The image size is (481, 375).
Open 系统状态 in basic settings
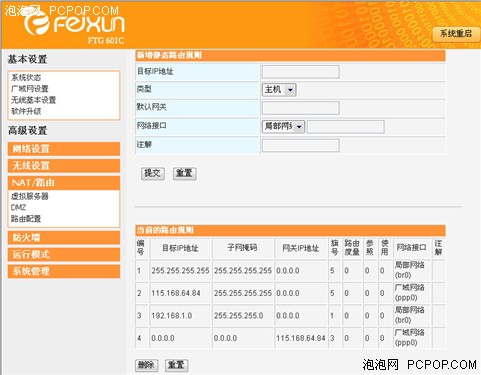click(26, 78)
